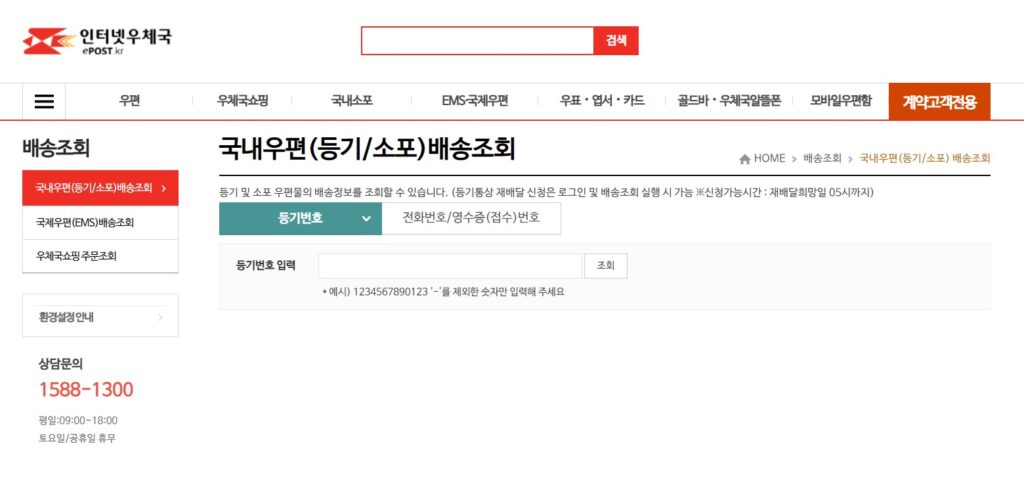1024x494 pixels.
Task: Select 국내우편(등기/소포)배송조회 in sidebar
Action: coord(100,188)
